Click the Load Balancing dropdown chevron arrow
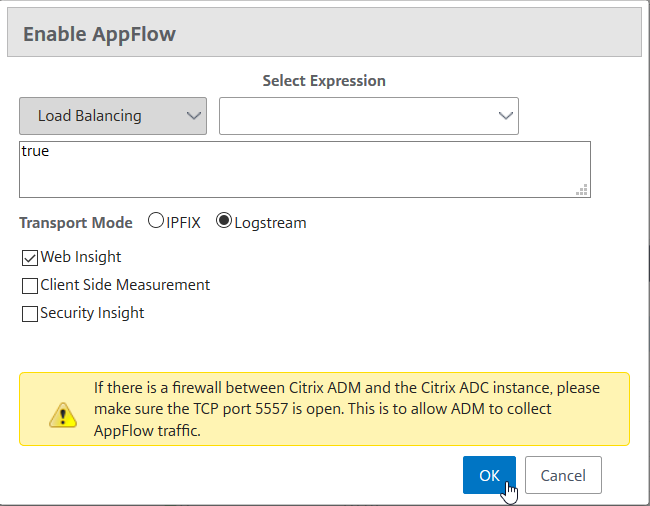Screen dimensions: 650x506 [x=194, y=116]
